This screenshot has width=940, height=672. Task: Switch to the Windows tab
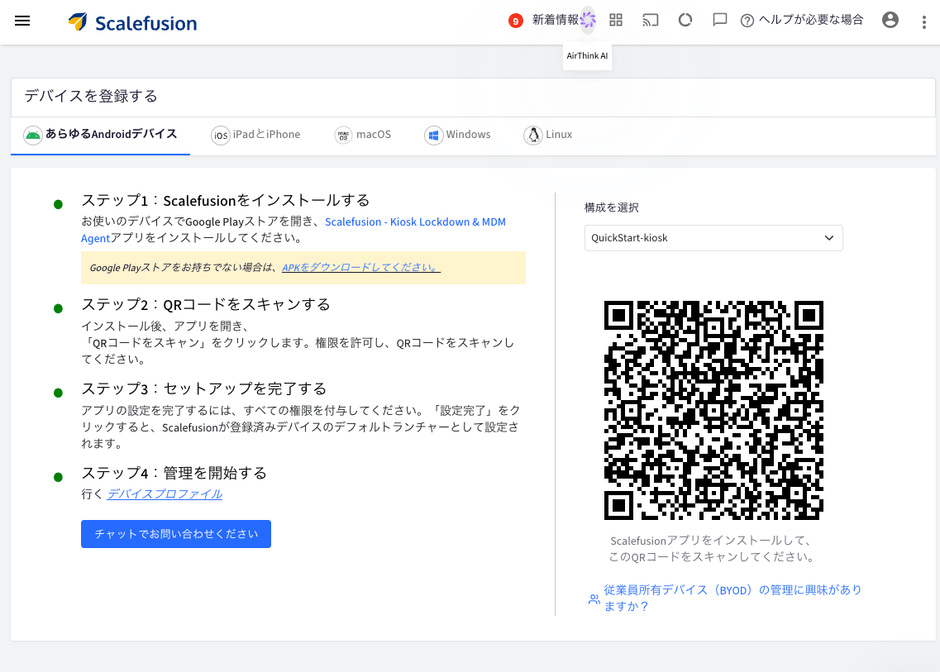click(x=457, y=135)
